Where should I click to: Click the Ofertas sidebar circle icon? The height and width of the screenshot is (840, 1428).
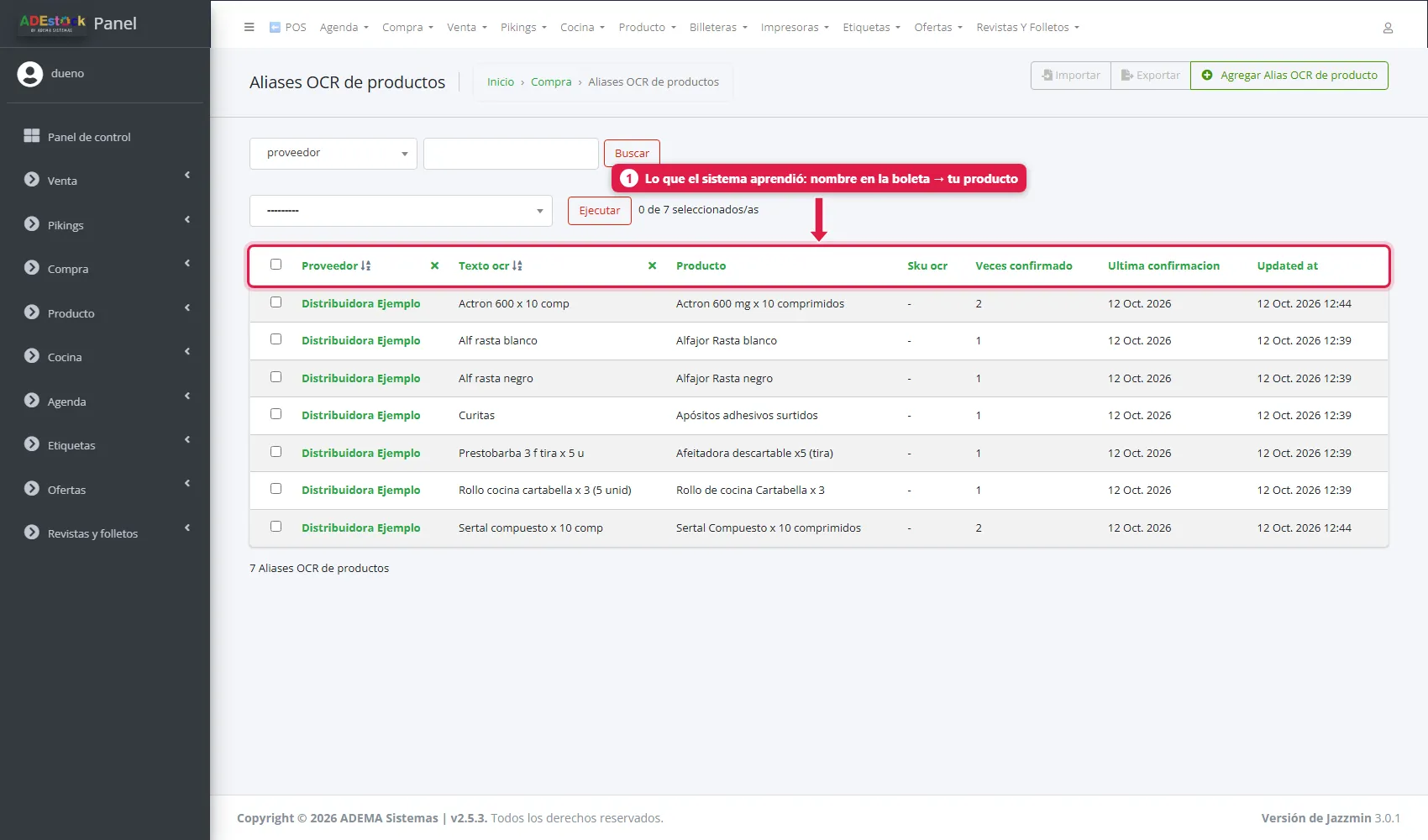(32, 488)
